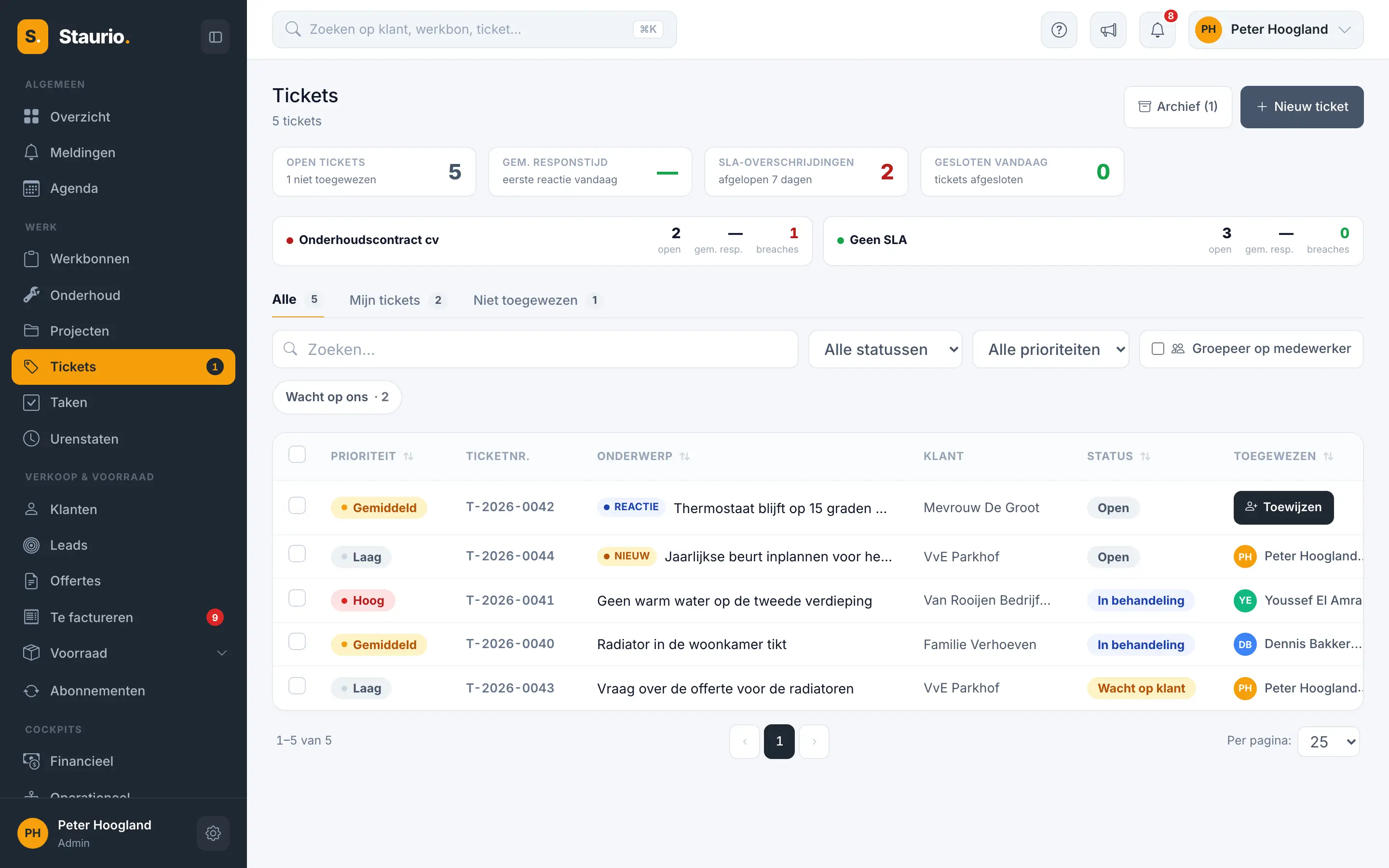Open Onderhoud in the sidebar

[123, 295]
